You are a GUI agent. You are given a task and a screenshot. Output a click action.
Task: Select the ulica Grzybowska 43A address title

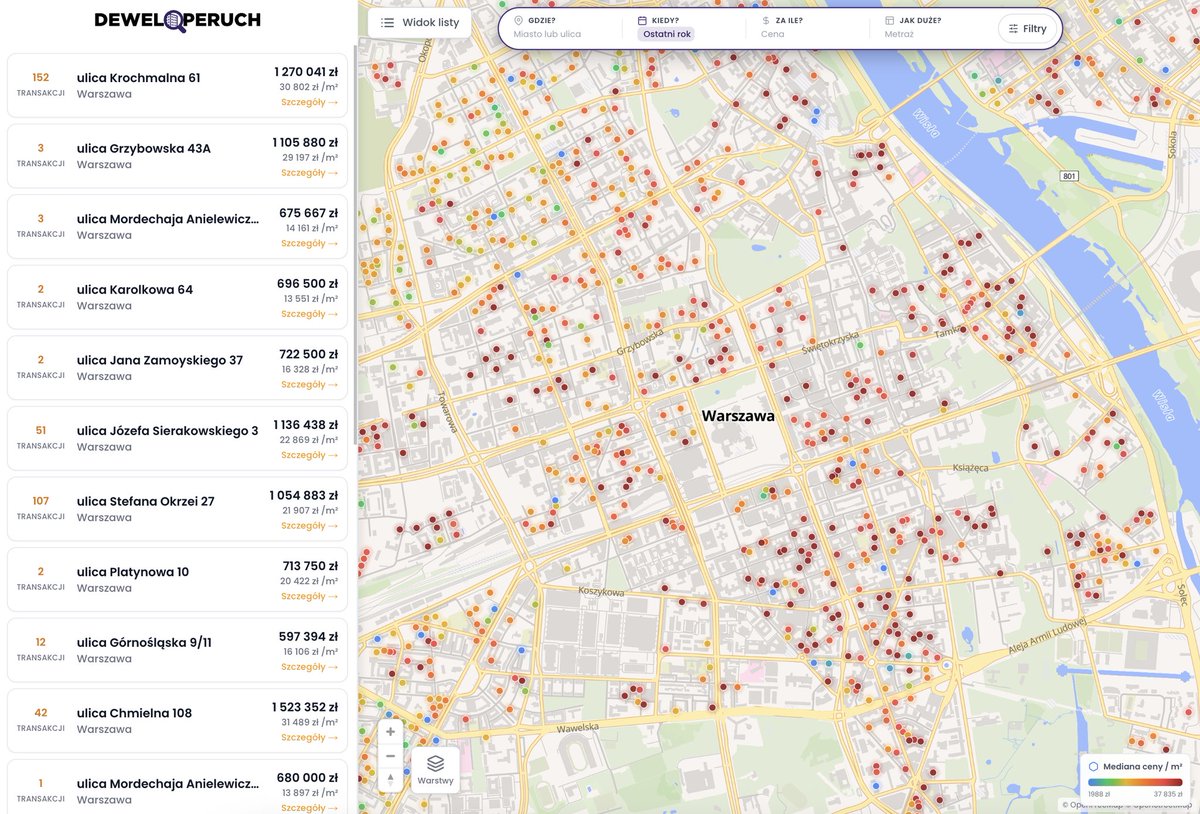click(x=144, y=149)
